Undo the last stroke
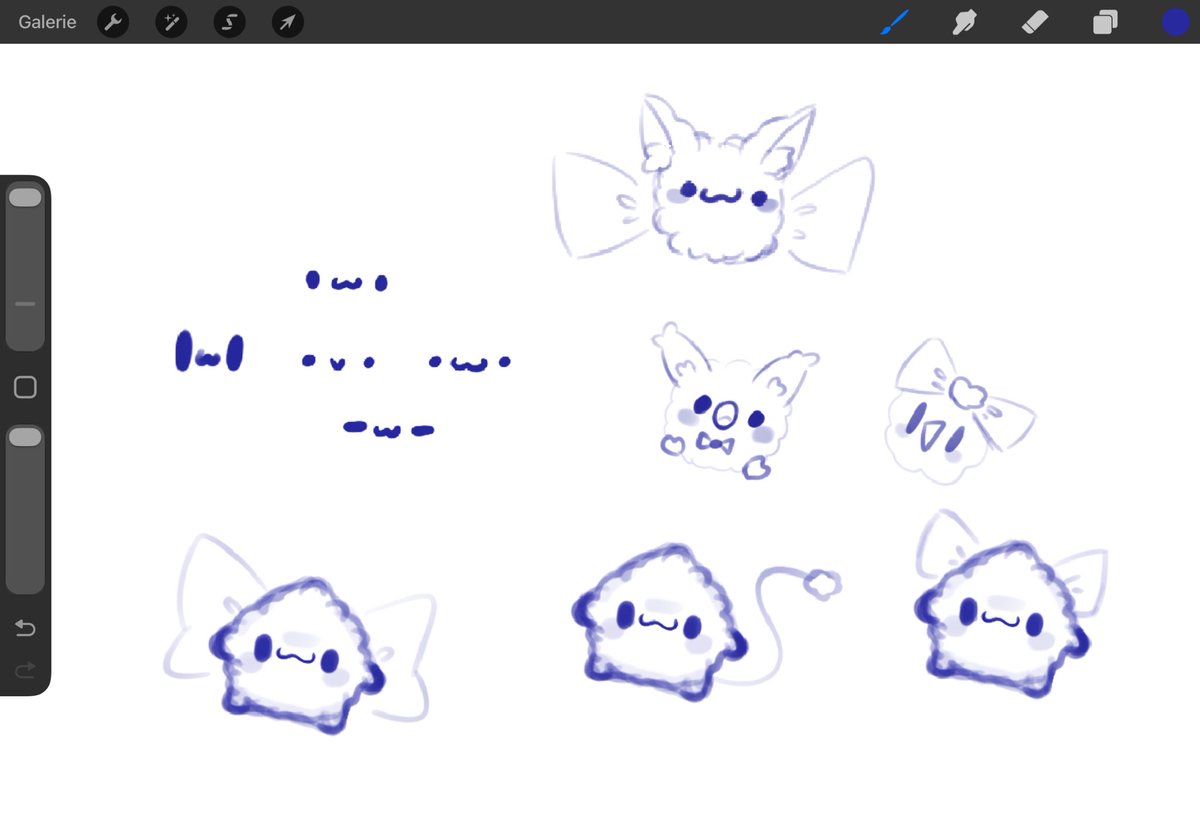 (25, 628)
